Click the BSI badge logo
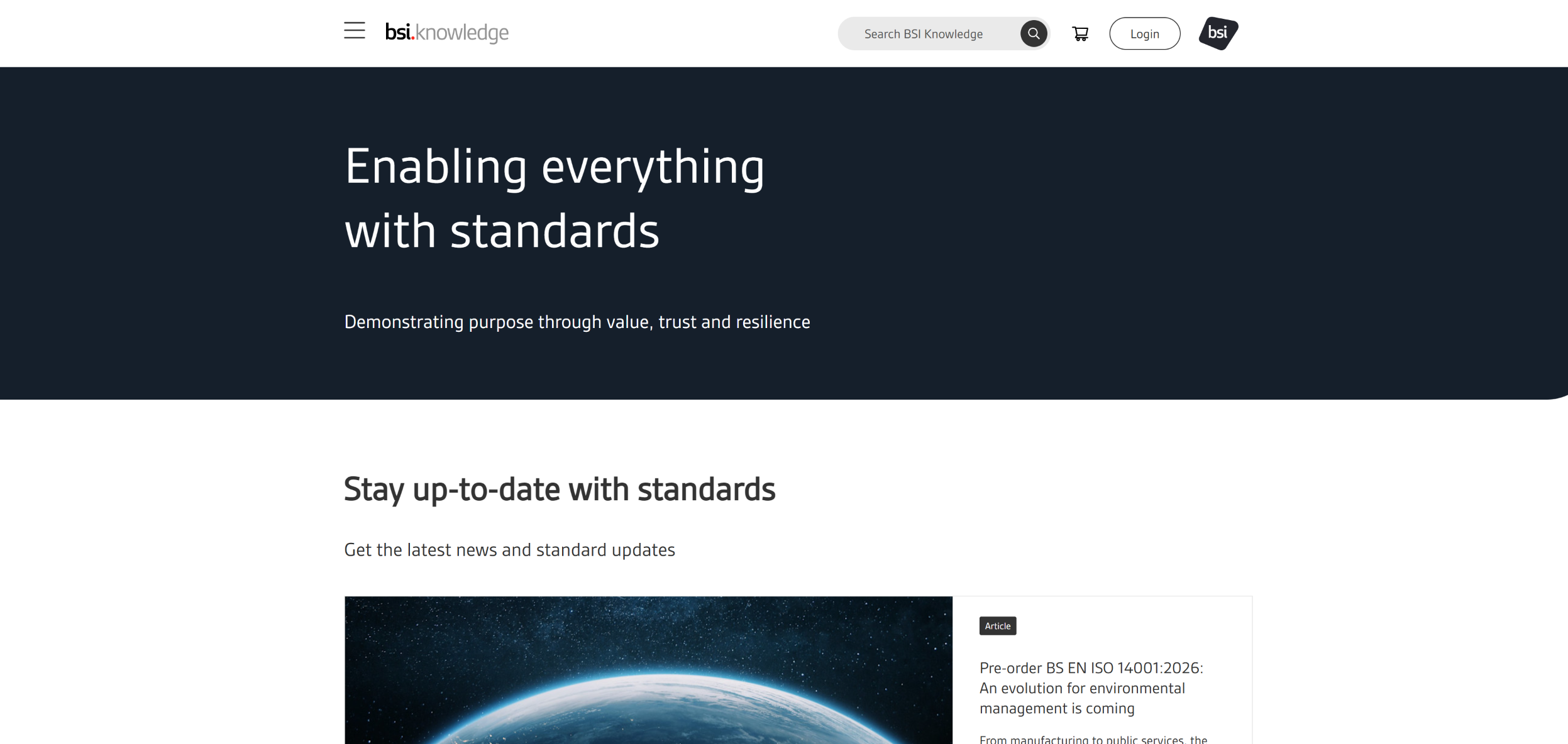 (1218, 33)
